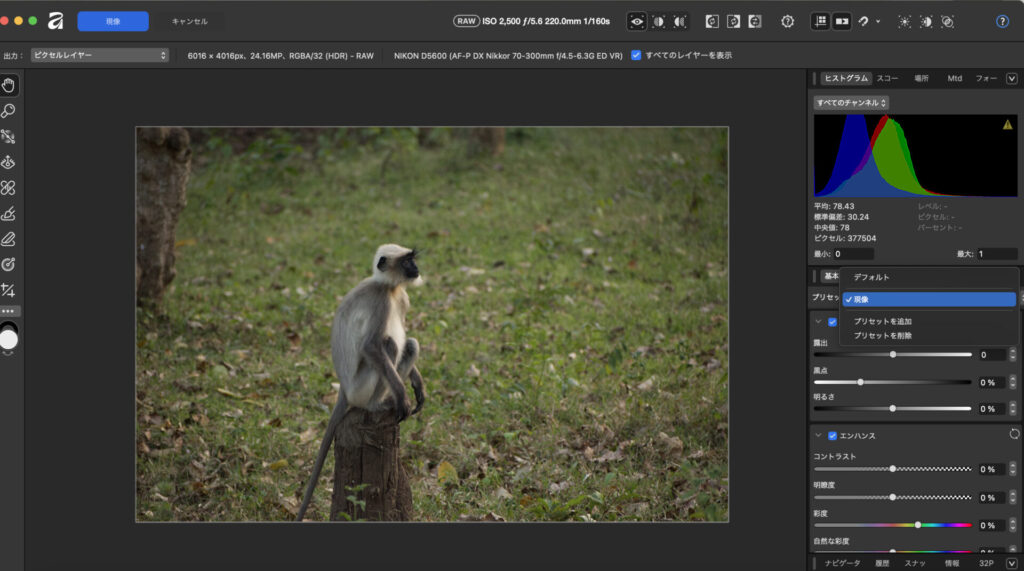Click the Assistant settings icon in toolbar
The image size is (1024, 571).
tap(787, 21)
